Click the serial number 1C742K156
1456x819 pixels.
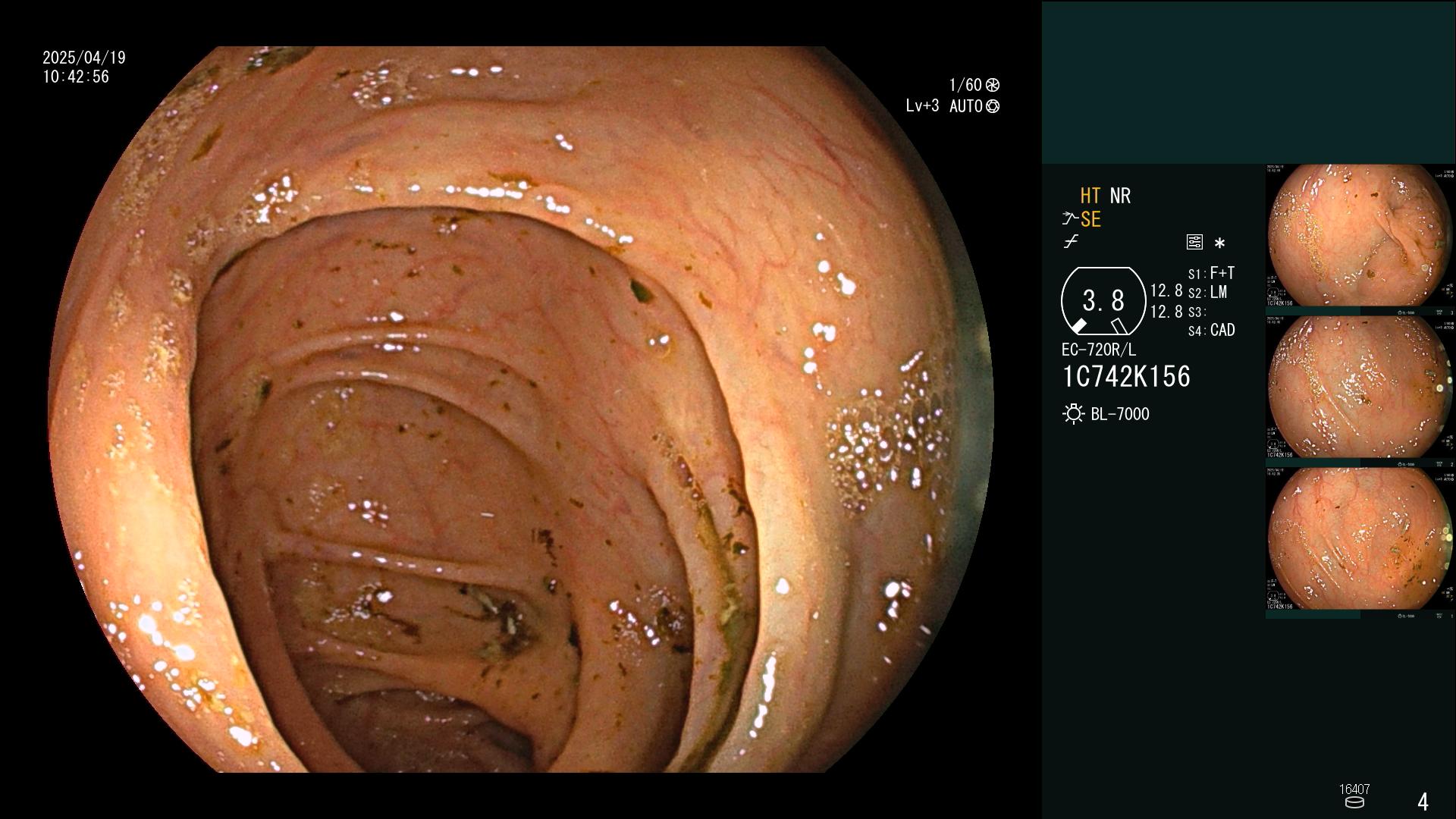click(1126, 377)
